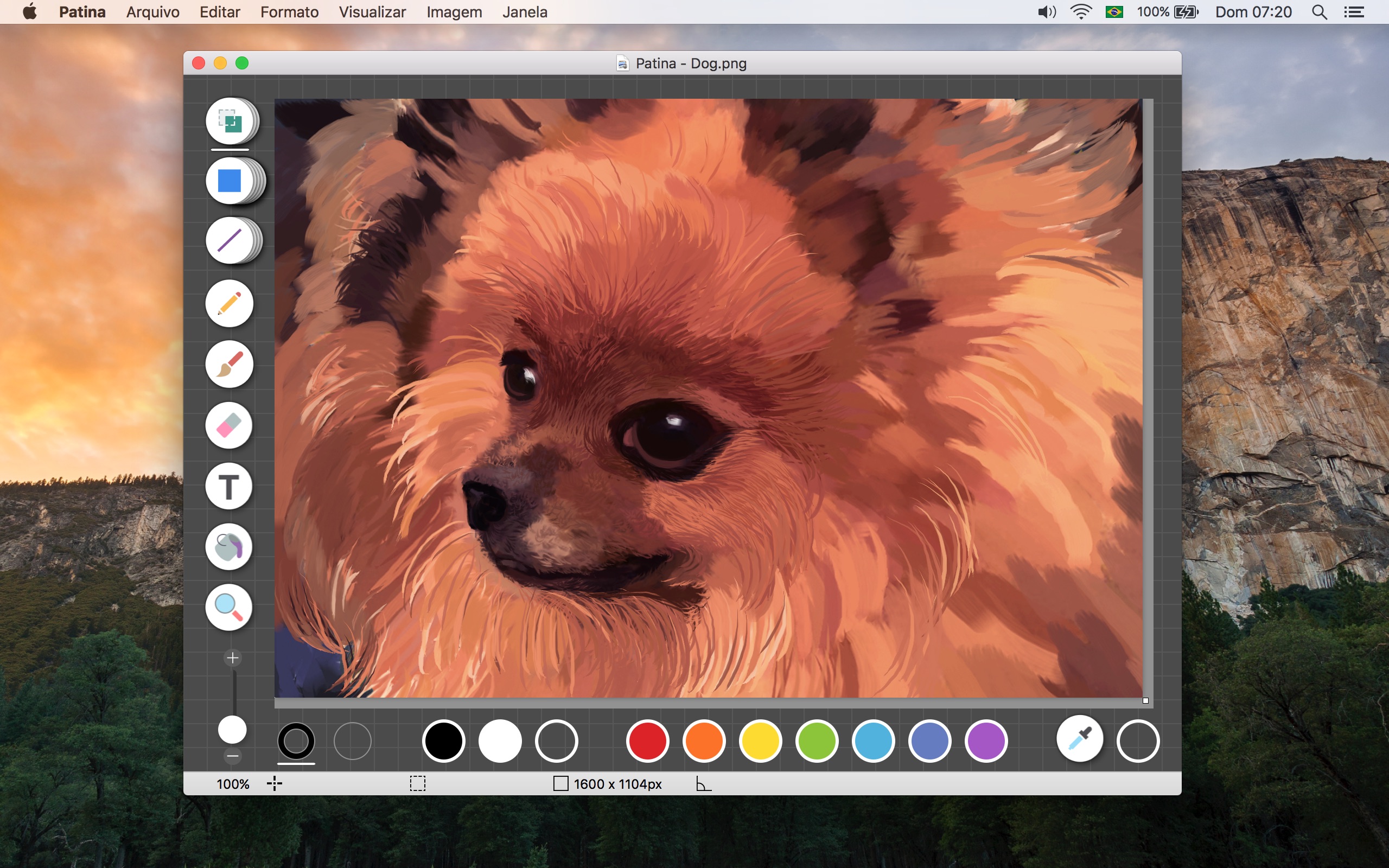Open the Formato menu
The image size is (1389, 868).
tap(289, 11)
